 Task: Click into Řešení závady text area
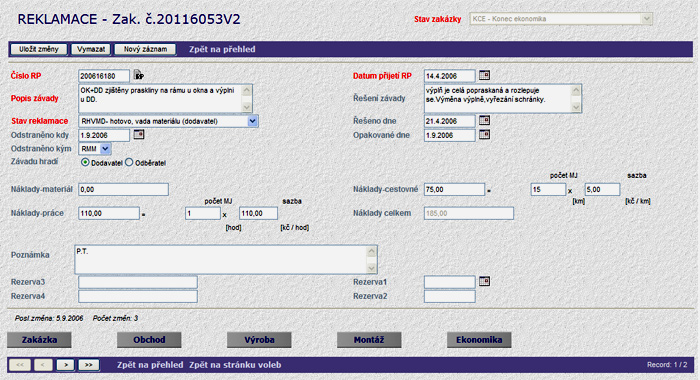503,99
